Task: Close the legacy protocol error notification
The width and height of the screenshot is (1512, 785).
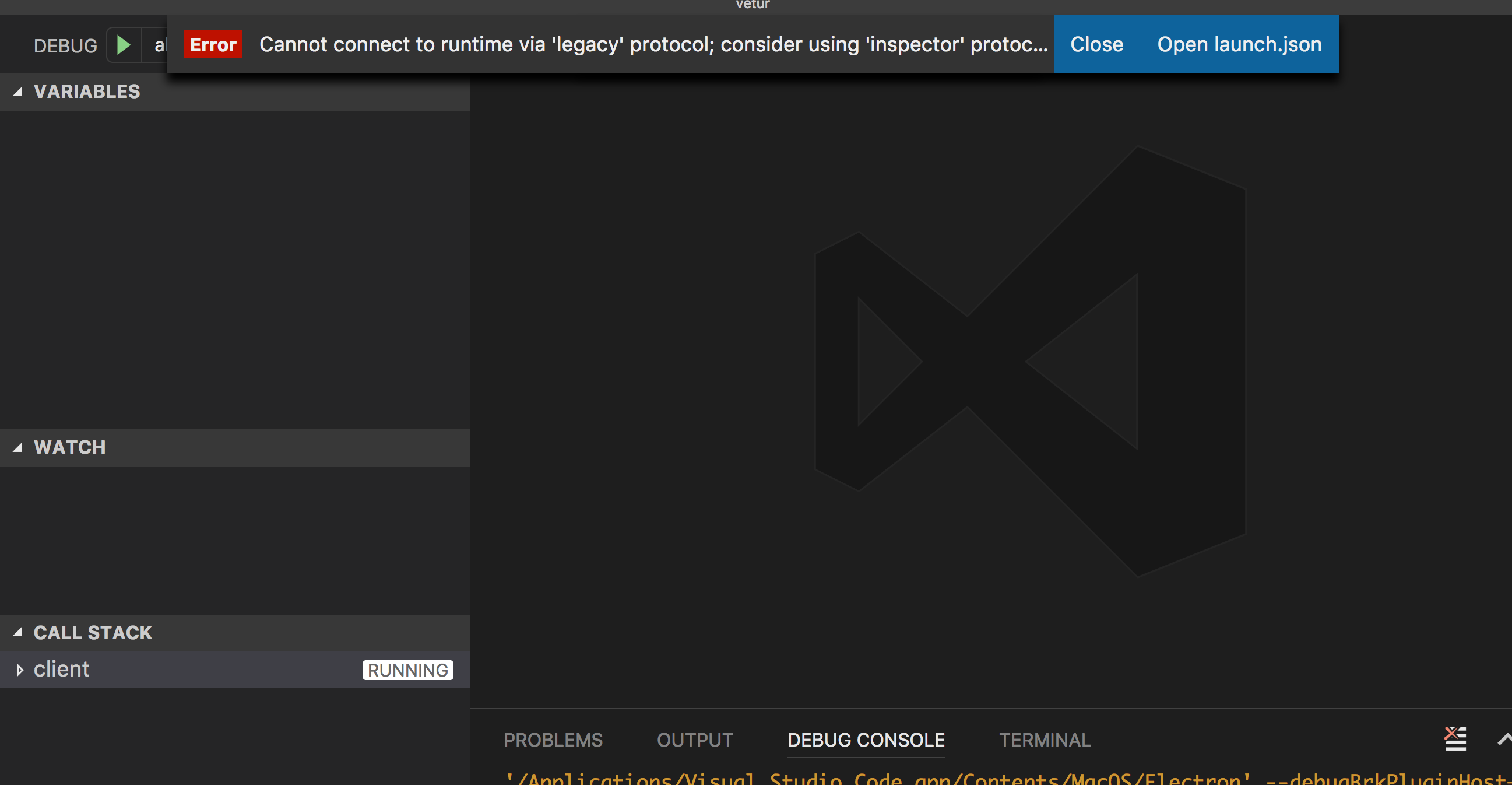Action: coord(1096,44)
